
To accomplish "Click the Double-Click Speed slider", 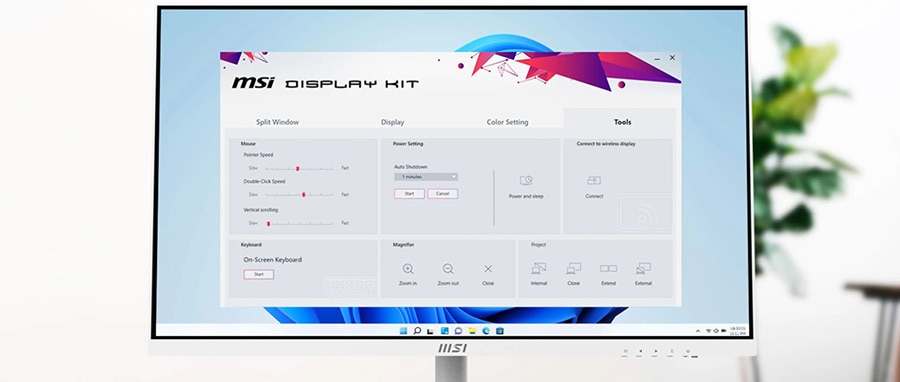I will tap(299, 195).
